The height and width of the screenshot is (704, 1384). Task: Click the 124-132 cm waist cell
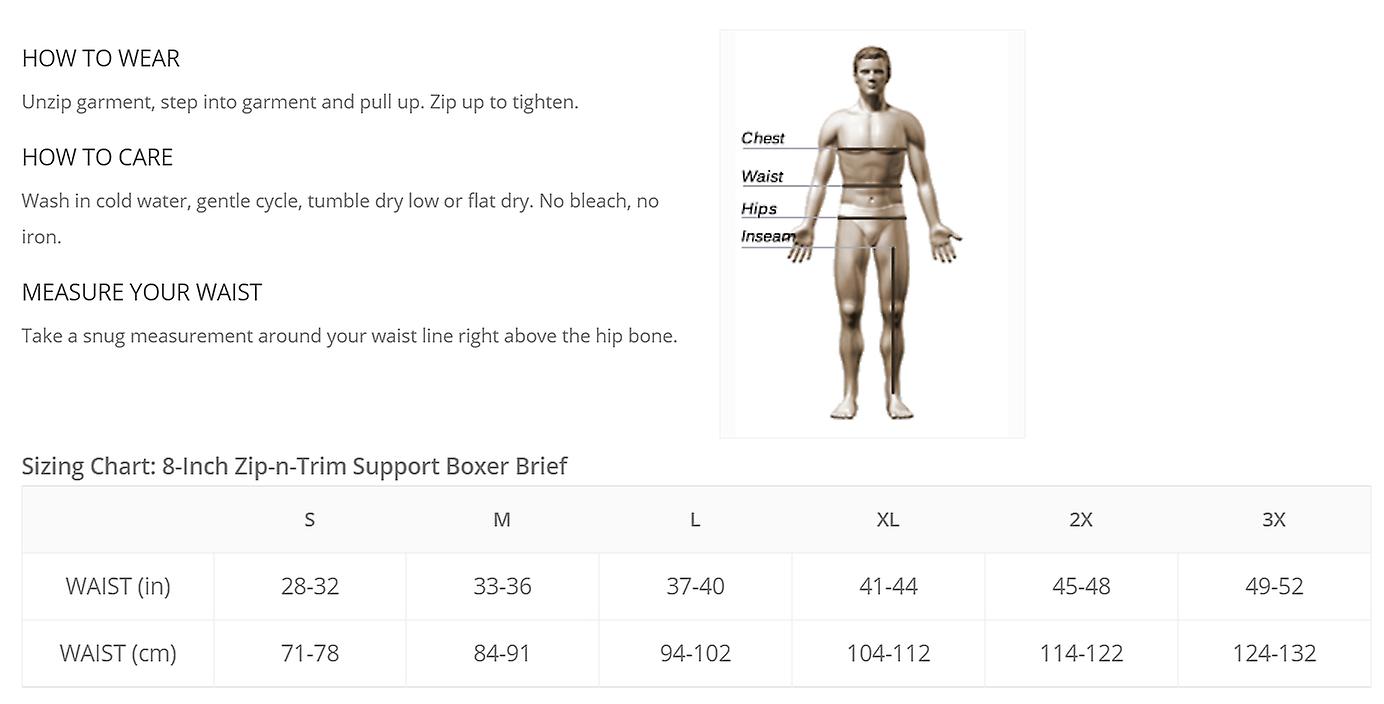coord(1274,653)
